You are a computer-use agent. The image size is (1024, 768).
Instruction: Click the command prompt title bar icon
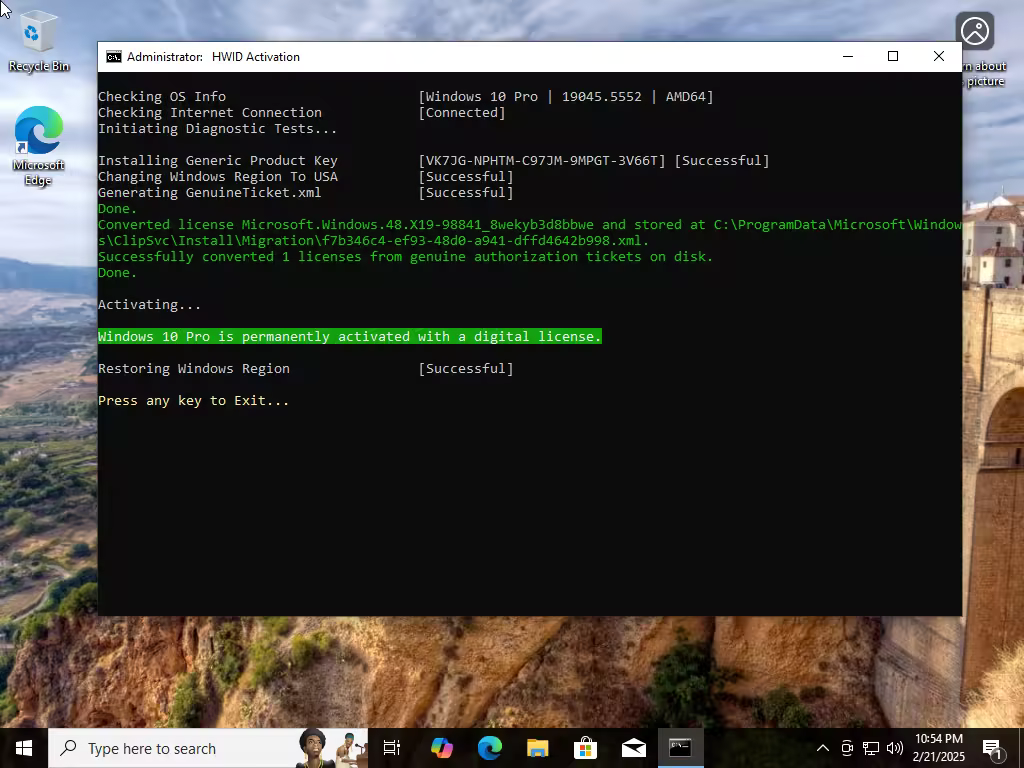114,57
